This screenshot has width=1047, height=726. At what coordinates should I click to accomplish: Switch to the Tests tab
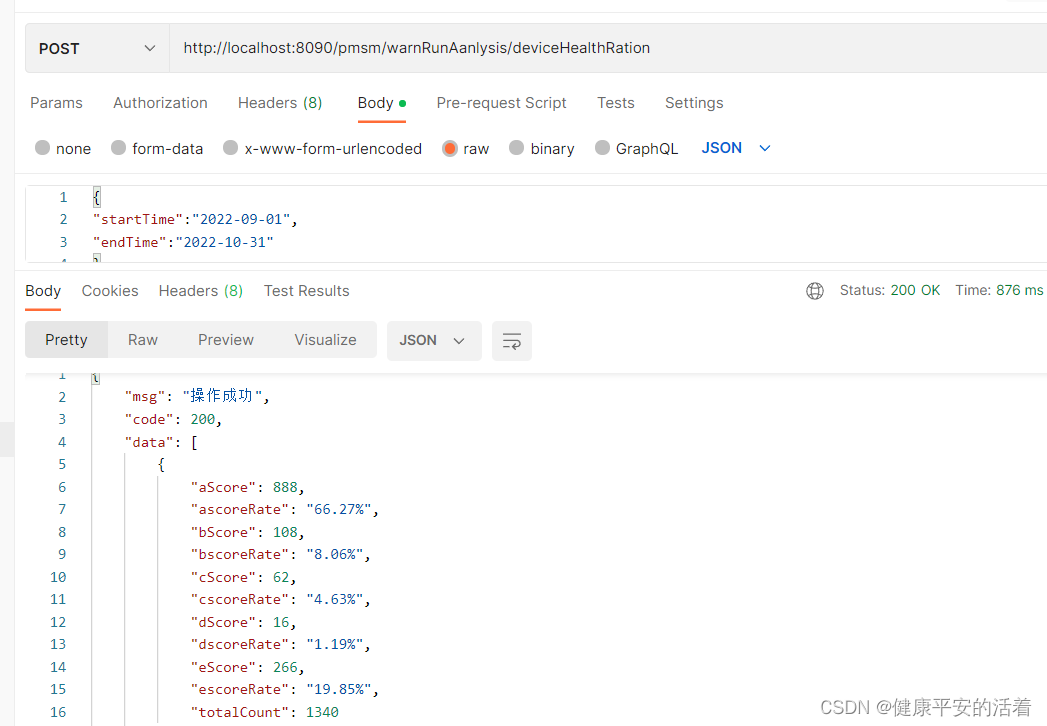click(615, 103)
